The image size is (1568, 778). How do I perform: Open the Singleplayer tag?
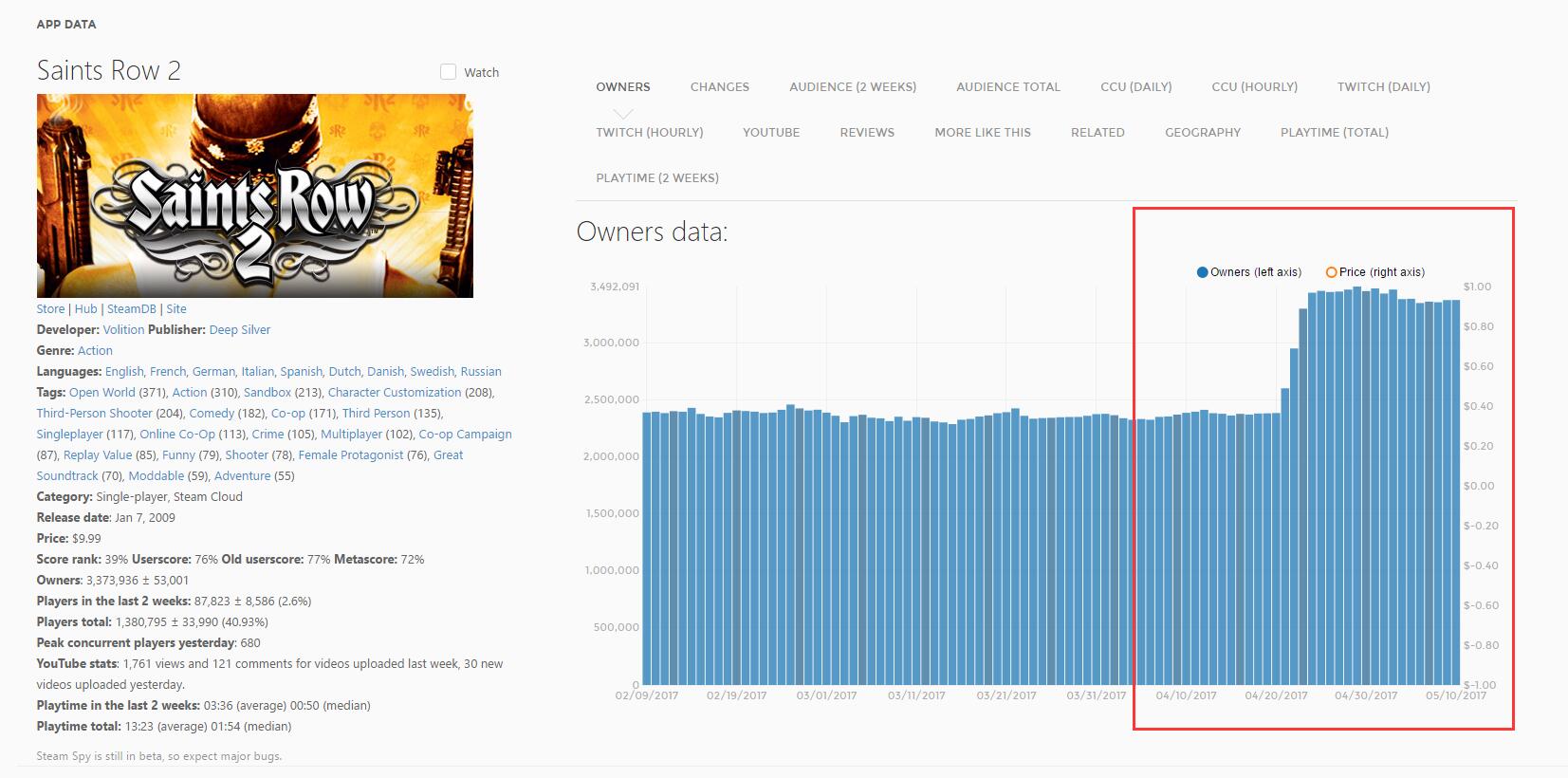click(x=70, y=434)
